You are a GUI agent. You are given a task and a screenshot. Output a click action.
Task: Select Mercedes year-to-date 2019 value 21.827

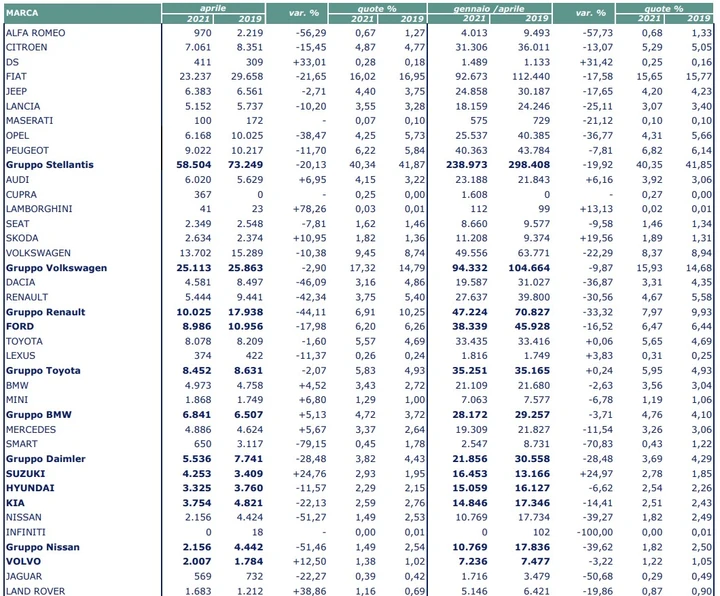point(534,430)
